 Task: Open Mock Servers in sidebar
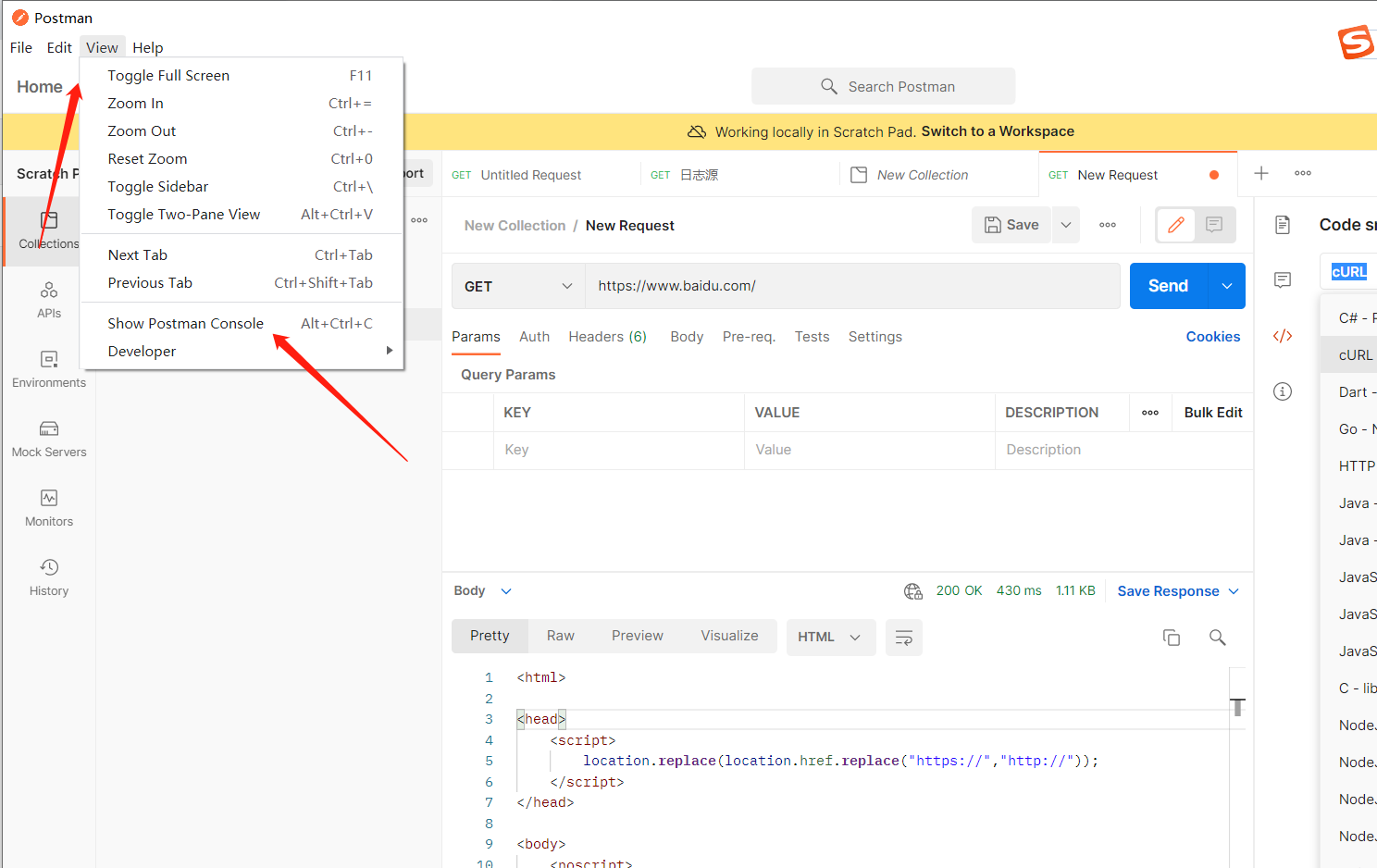click(49, 439)
